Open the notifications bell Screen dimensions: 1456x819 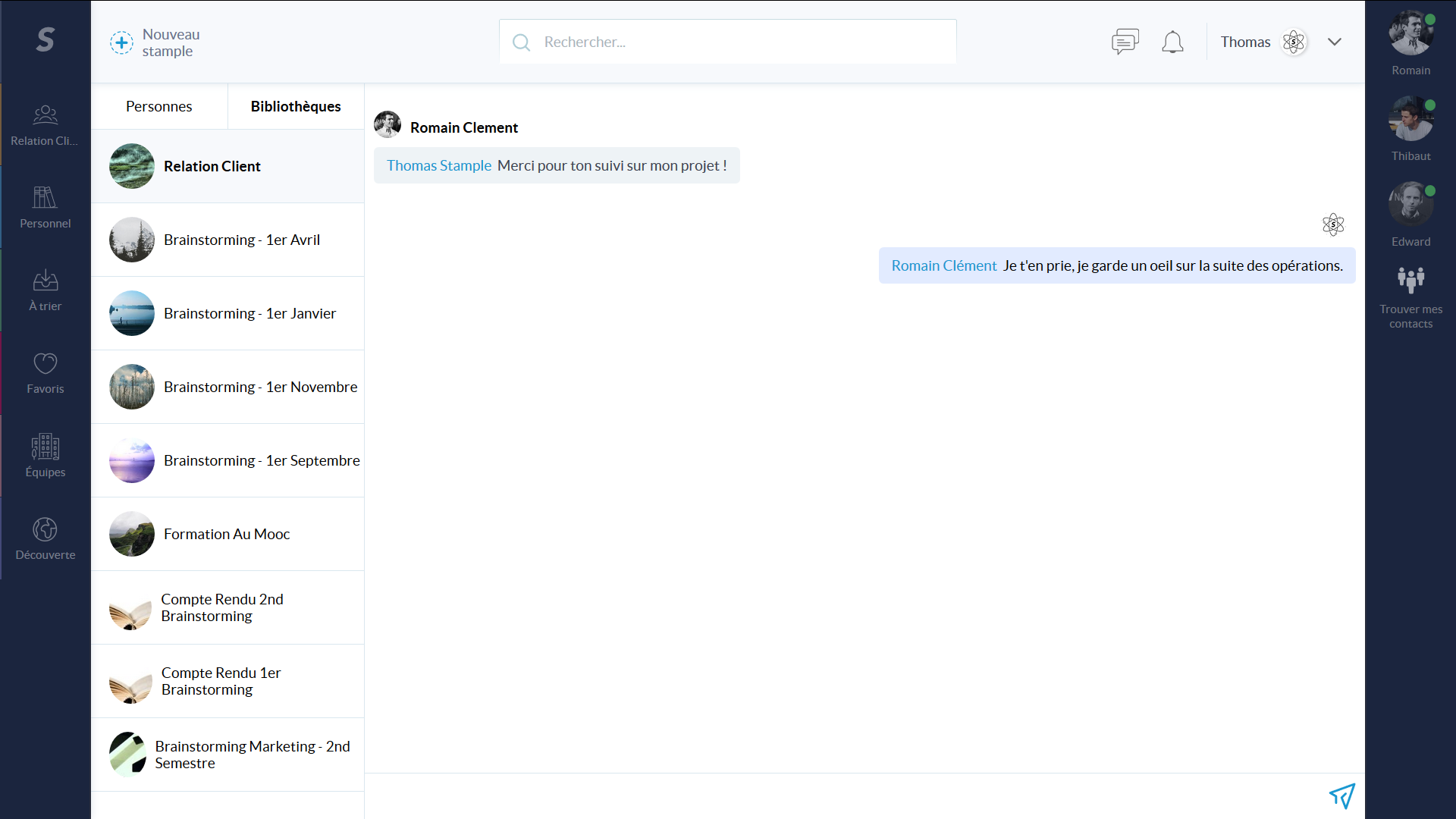tap(1172, 42)
